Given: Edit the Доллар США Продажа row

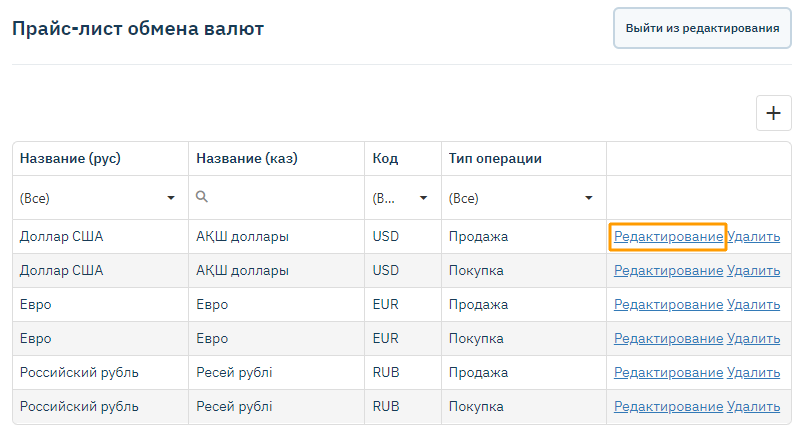Looking at the screenshot, I should [668, 237].
